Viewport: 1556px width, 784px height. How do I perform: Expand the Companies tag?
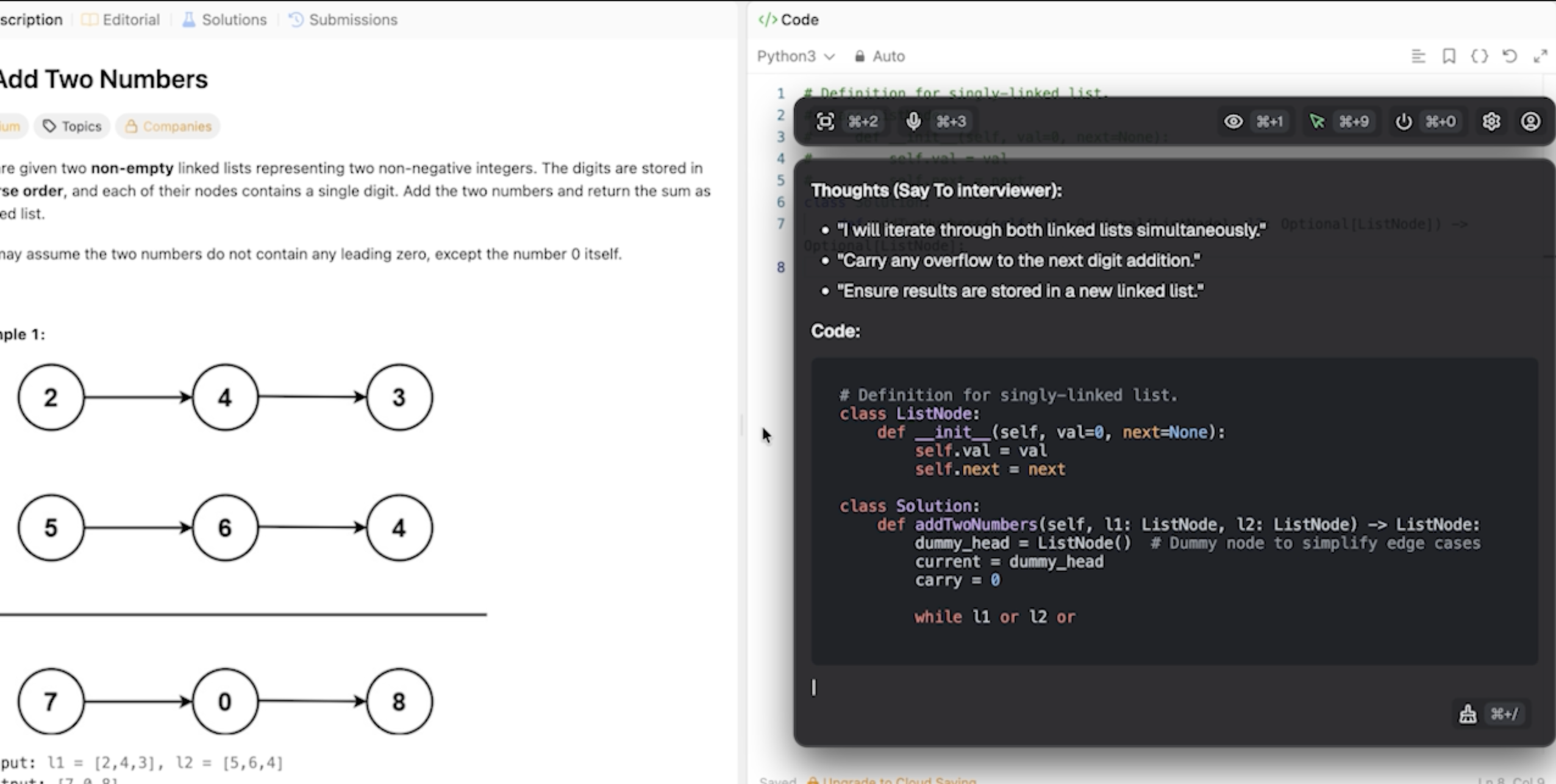pyautogui.click(x=168, y=126)
